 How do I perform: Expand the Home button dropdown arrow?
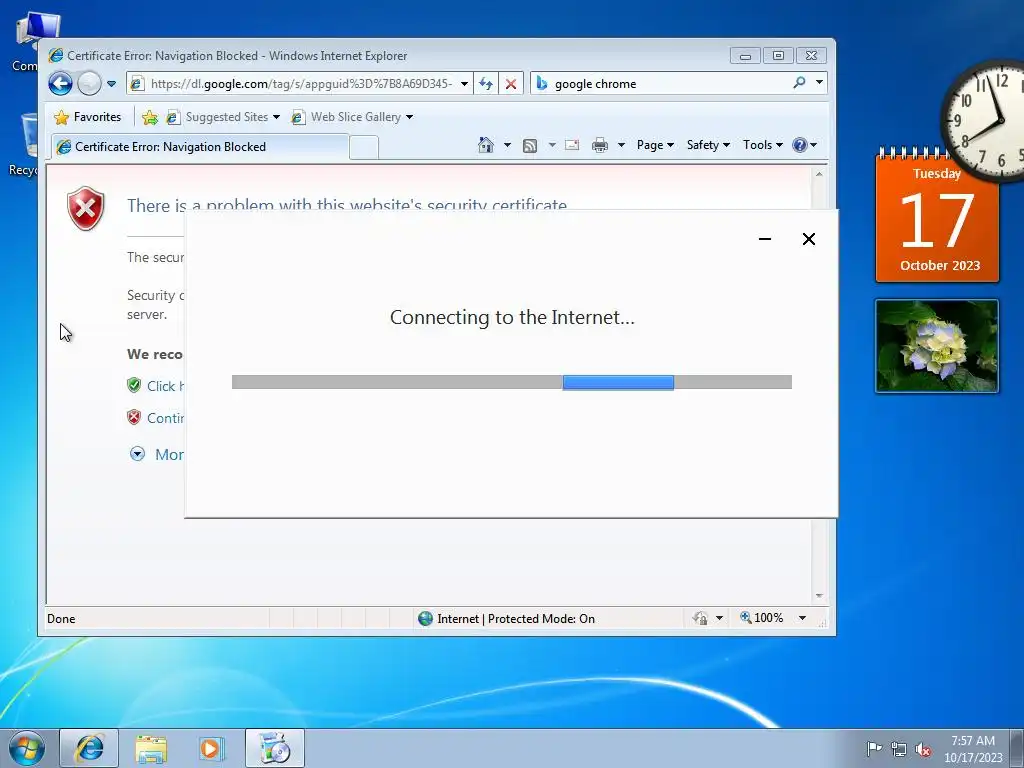[x=507, y=145]
